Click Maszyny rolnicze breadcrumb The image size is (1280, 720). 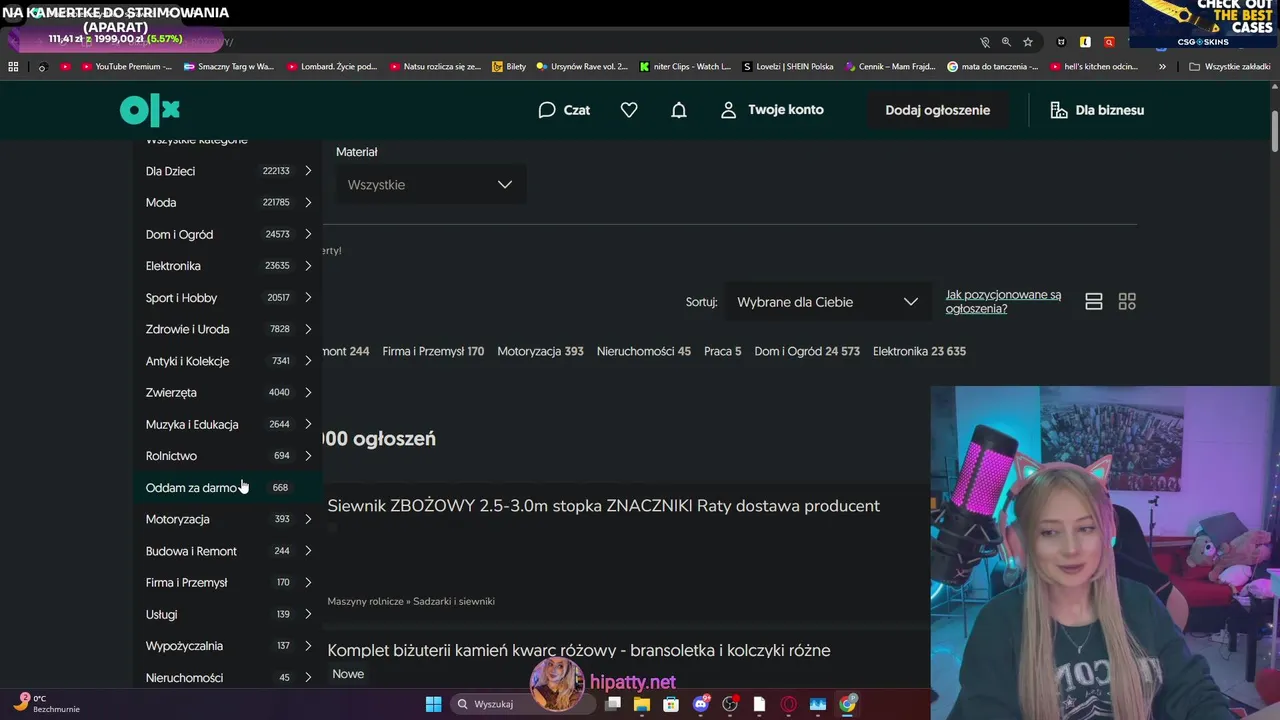pos(365,601)
